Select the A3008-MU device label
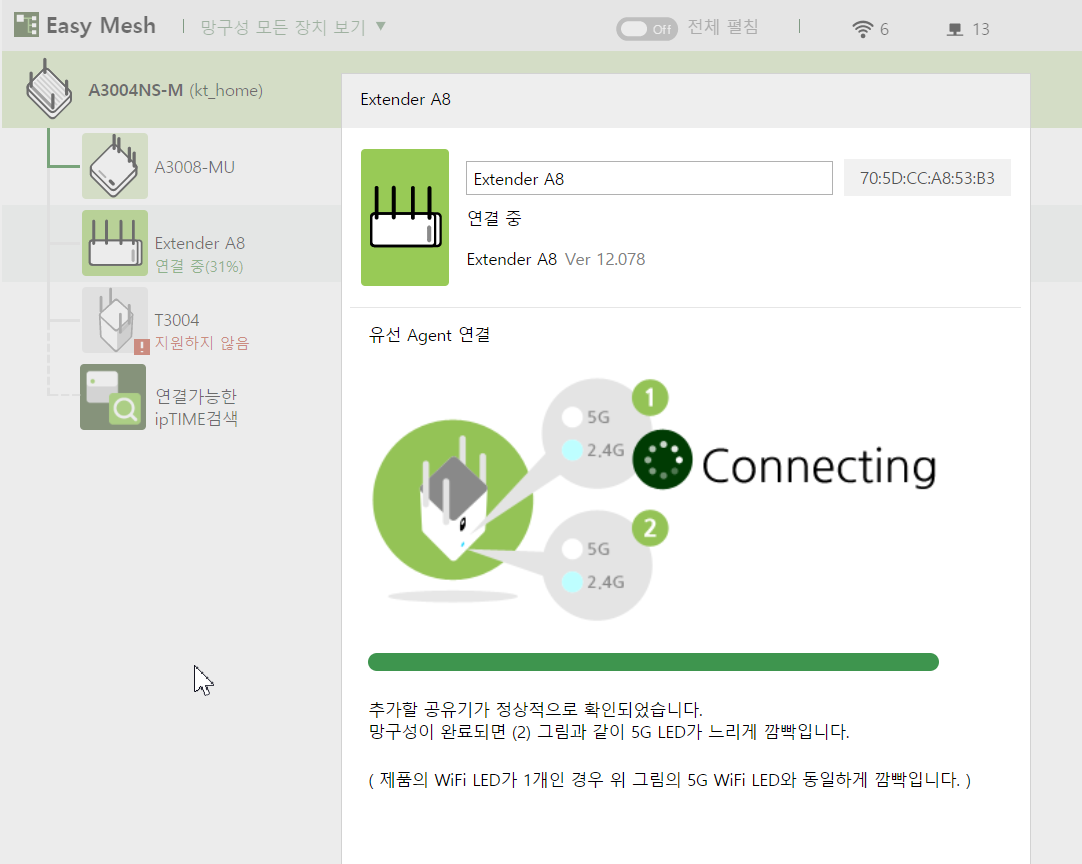This screenshot has width=1082, height=864. pyautogui.click(x=195, y=167)
